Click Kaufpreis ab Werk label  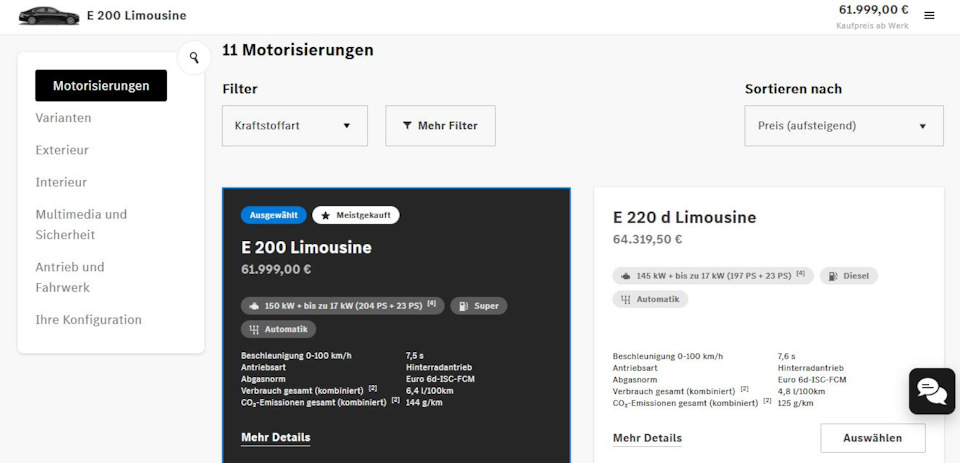coord(872,26)
